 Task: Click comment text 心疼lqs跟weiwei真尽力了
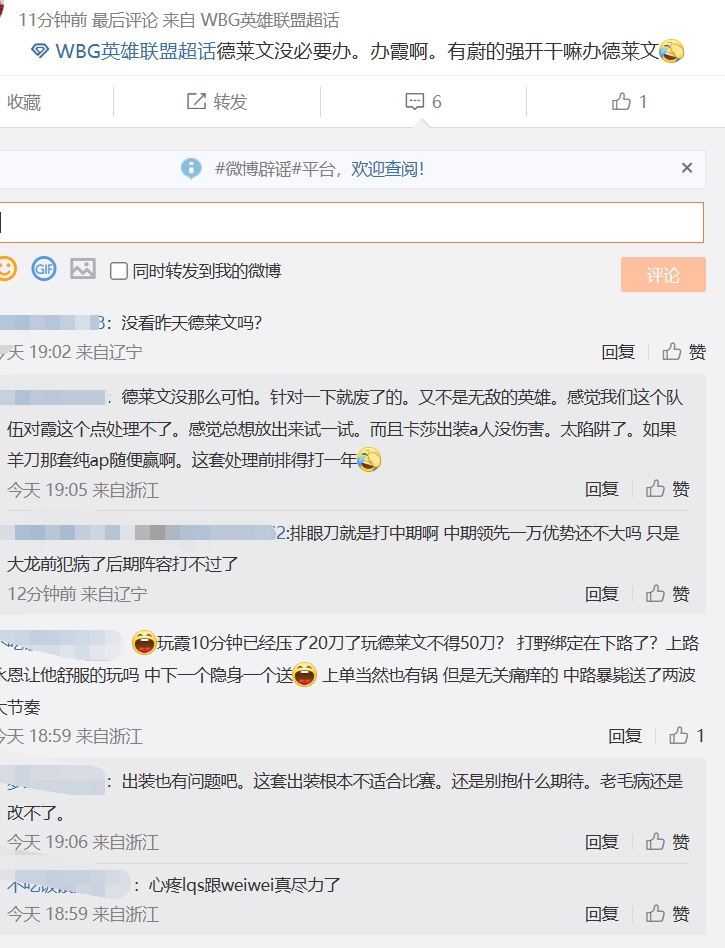tap(245, 885)
